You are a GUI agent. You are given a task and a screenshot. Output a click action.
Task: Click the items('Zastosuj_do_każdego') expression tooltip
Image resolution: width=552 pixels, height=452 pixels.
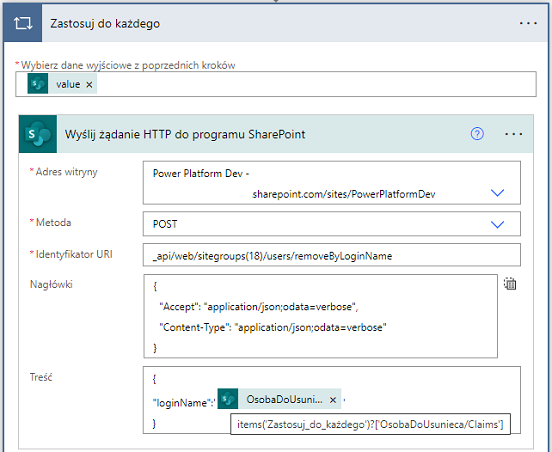(370, 424)
